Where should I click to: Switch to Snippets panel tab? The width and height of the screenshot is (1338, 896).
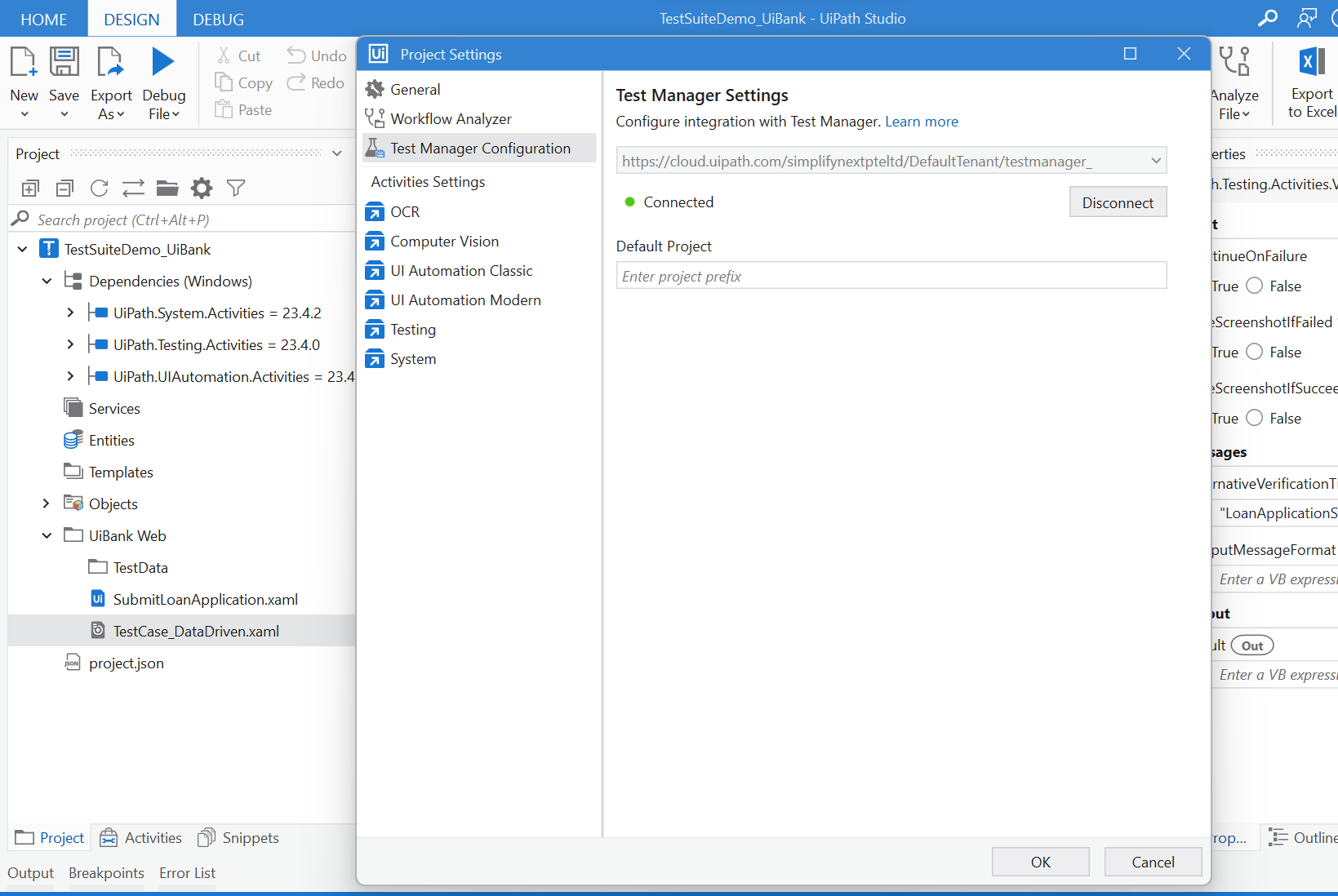(238, 838)
